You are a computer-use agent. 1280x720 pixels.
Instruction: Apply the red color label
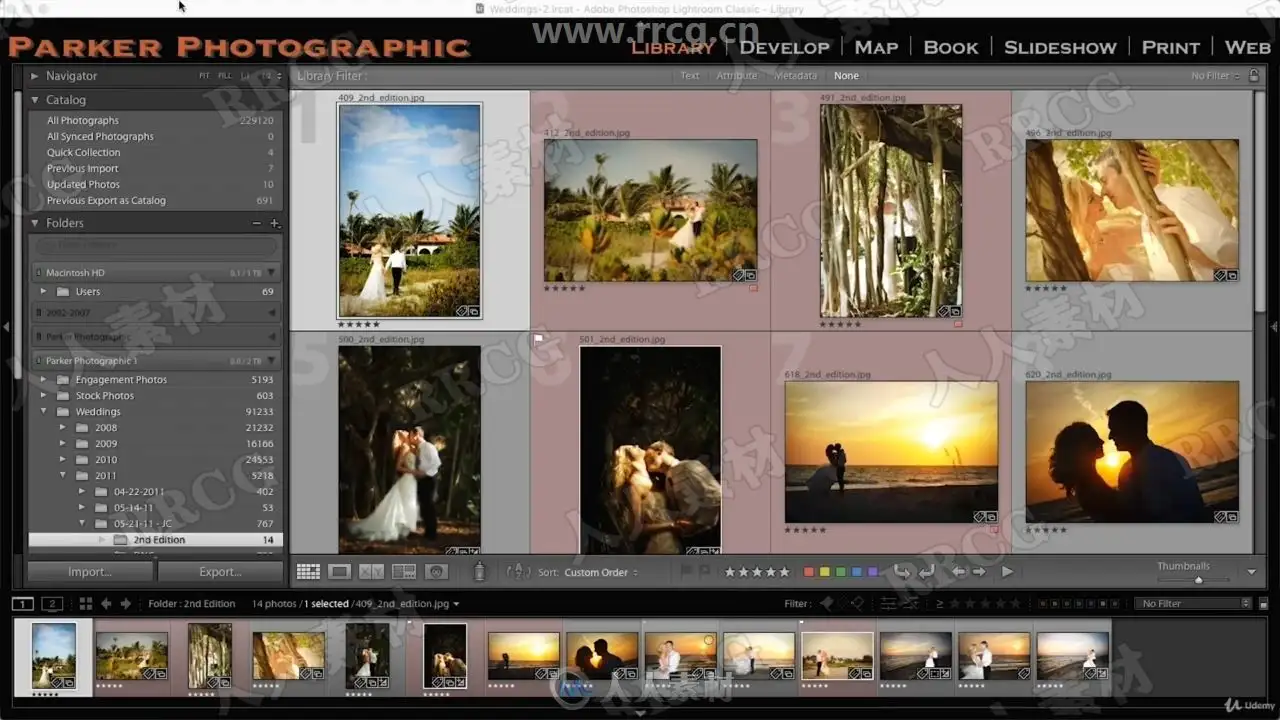coord(809,572)
